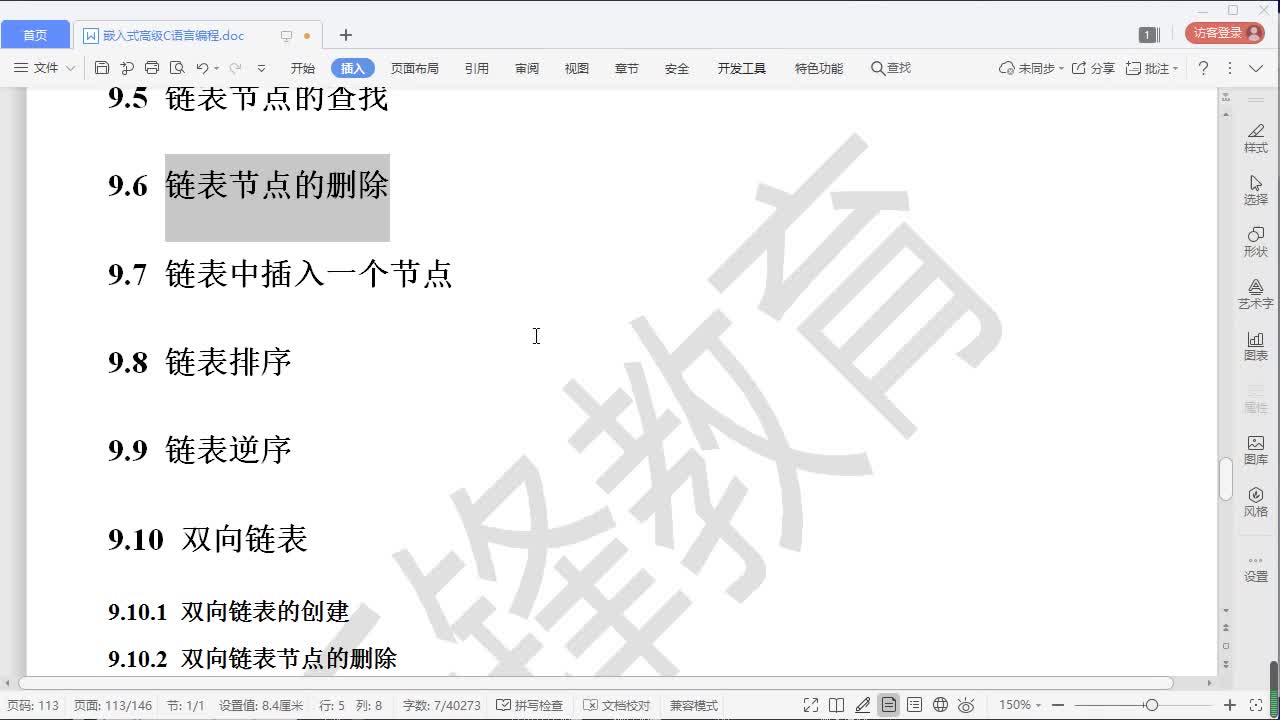Screen dimensions: 1280x720
Task: Select the 插入 (Insert) ribbon tab
Action: (x=353, y=68)
